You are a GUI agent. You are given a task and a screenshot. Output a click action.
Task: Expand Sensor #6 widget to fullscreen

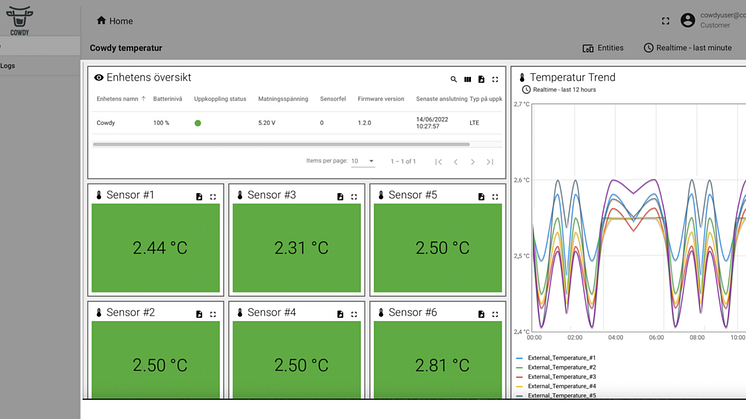[495, 314]
